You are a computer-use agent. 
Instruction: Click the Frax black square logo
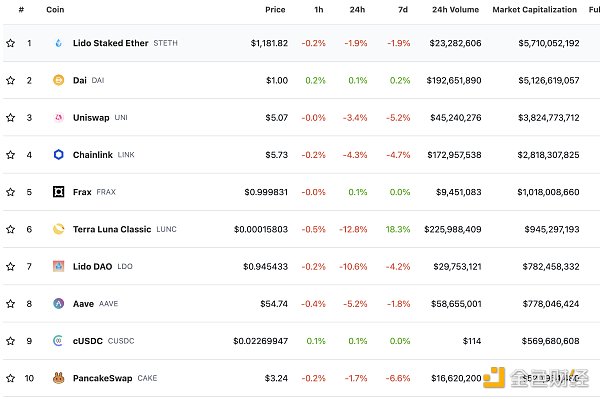(59, 192)
